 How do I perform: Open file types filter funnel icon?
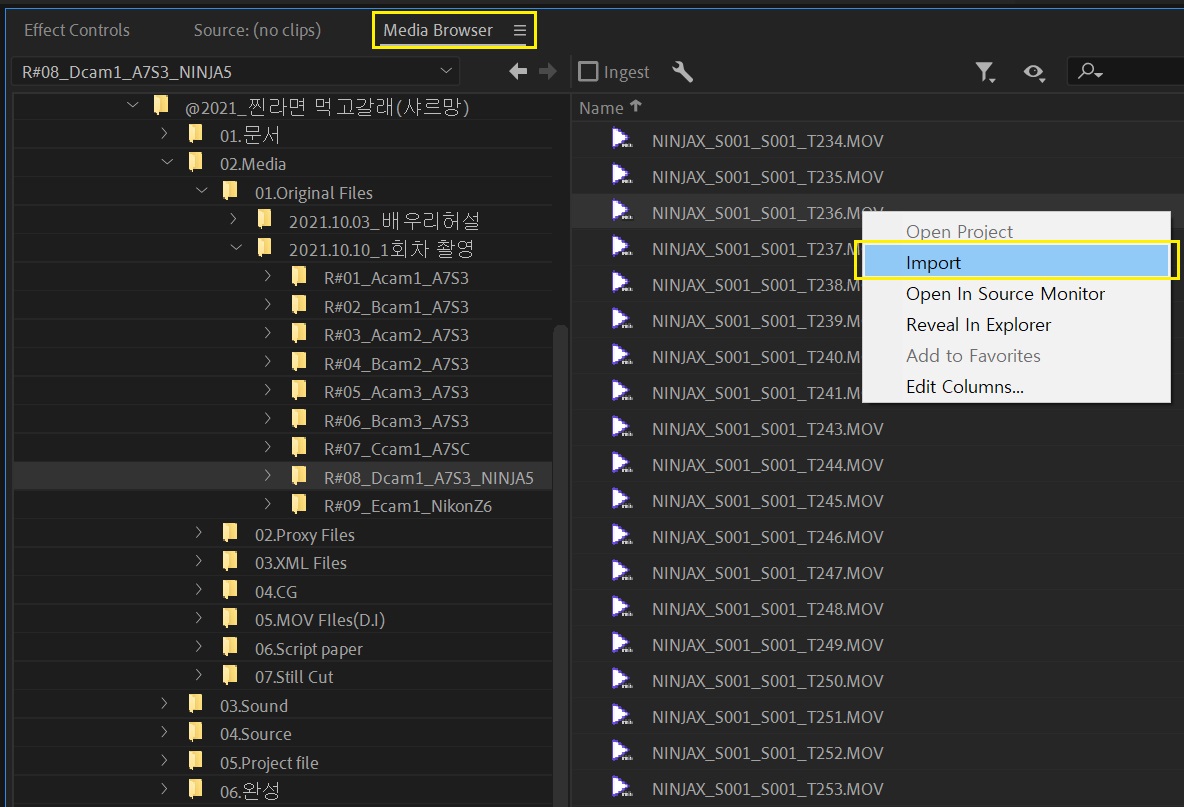point(985,72)
